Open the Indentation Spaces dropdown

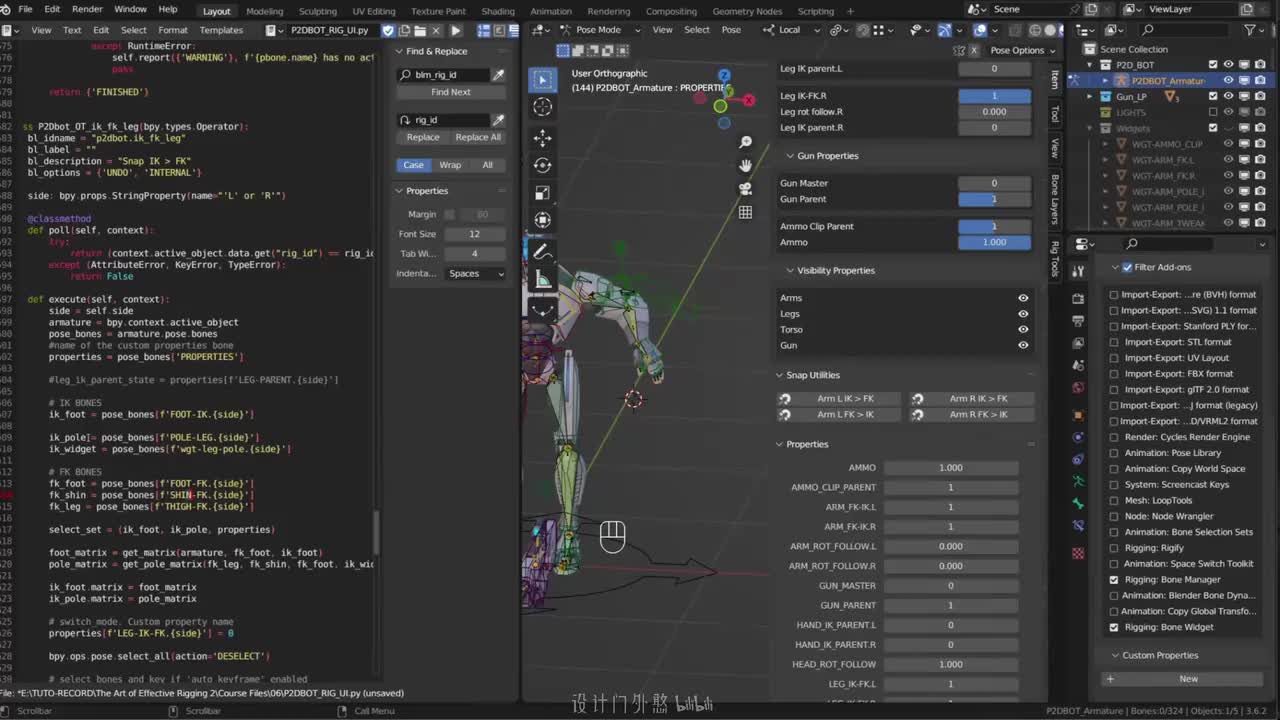[476, 273]
